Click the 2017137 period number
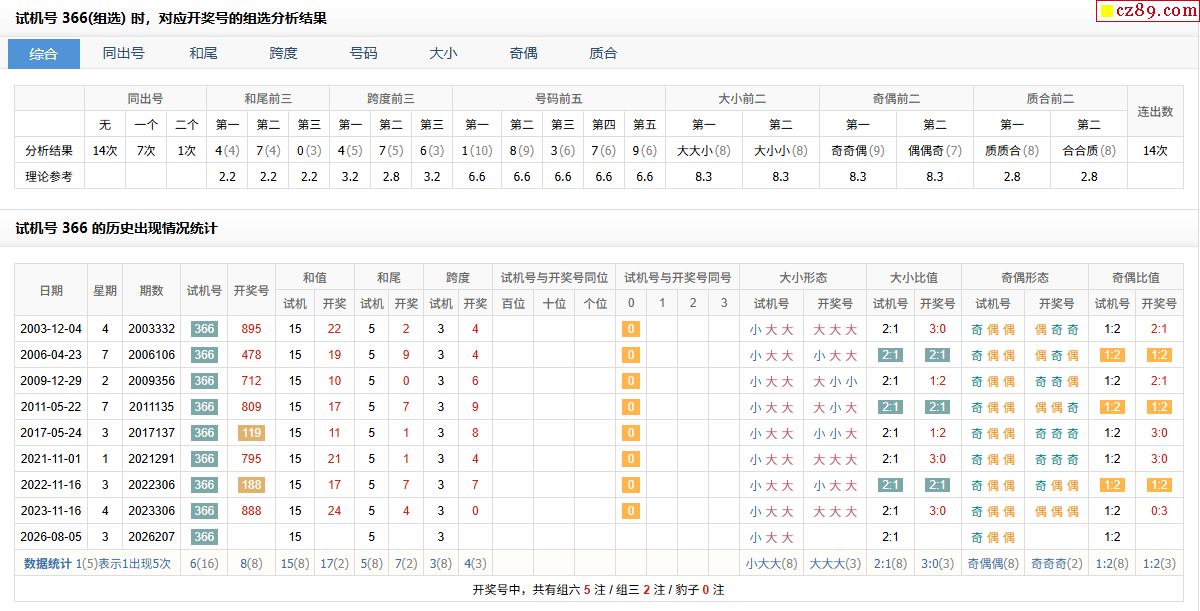The height and width of the screenshot is (611, 1200). coord(151,433)
